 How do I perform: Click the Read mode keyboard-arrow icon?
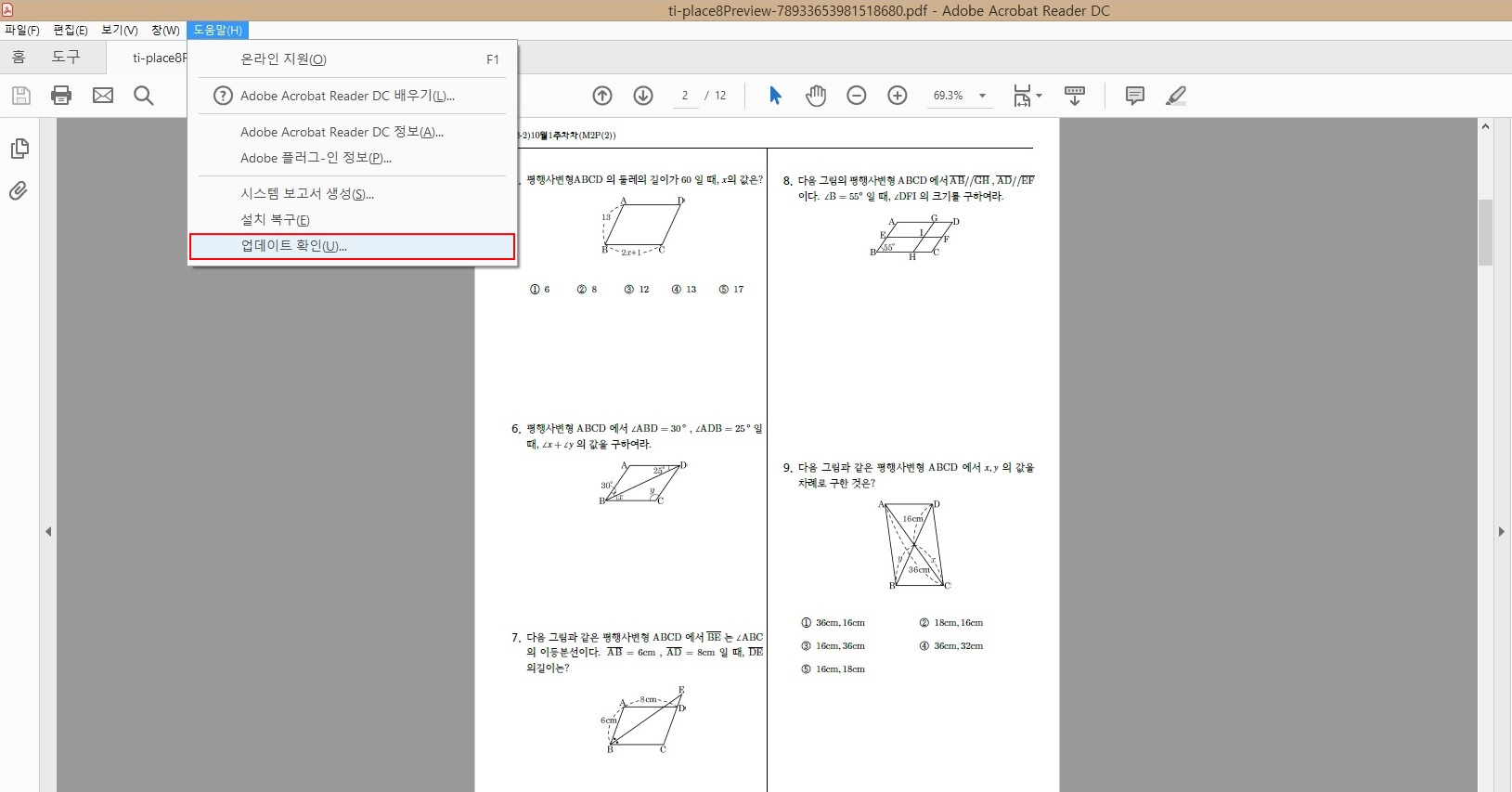[x=1075, y=96]
